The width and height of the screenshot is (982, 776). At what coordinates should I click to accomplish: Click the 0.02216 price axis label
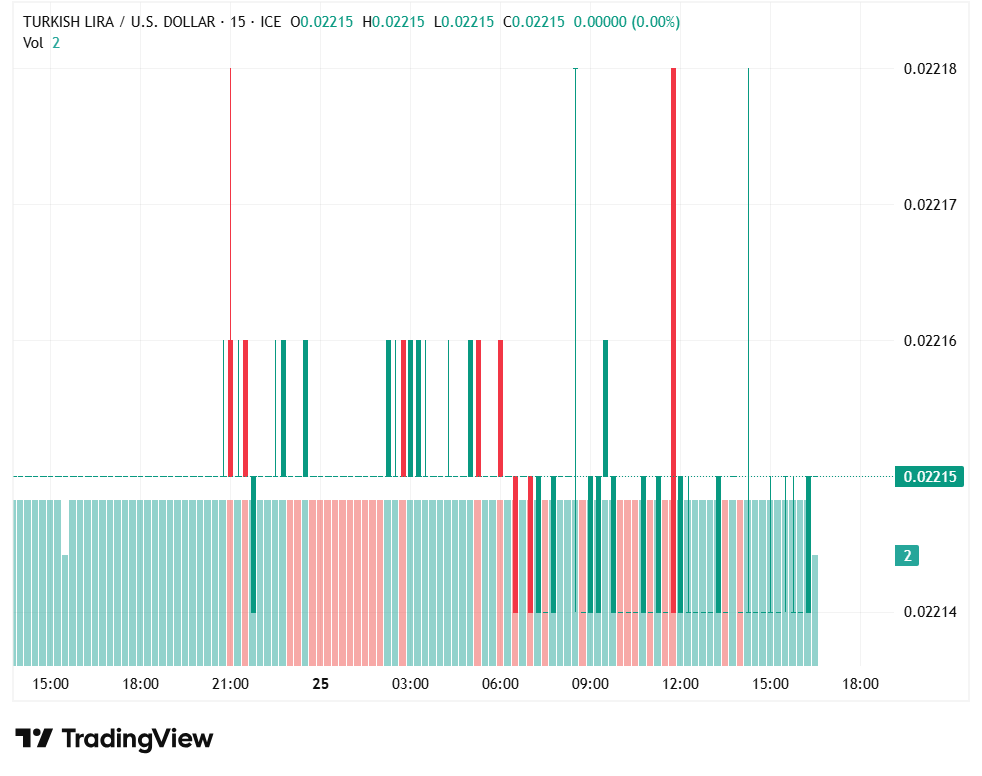930,341
